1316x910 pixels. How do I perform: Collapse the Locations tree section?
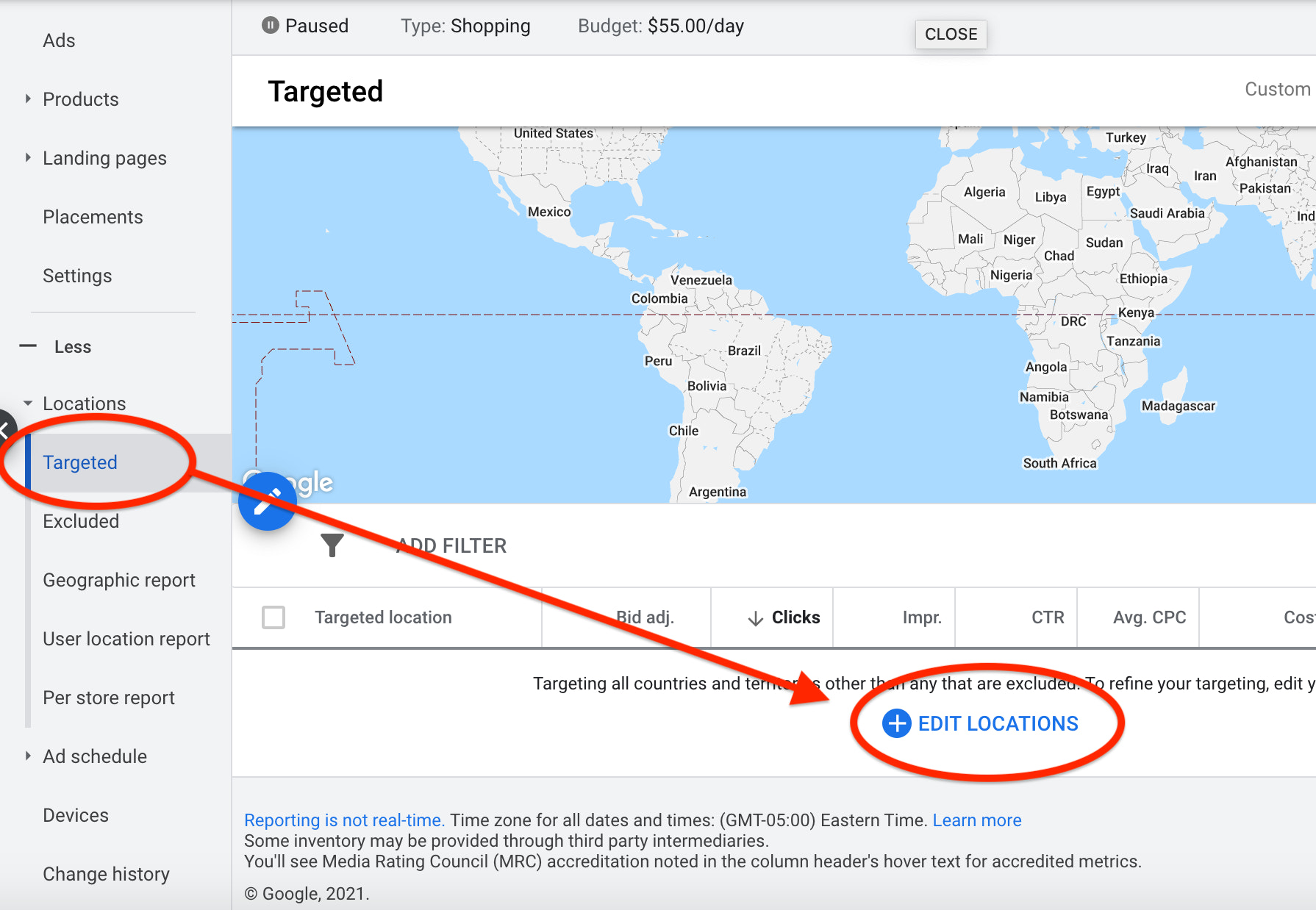28,404
